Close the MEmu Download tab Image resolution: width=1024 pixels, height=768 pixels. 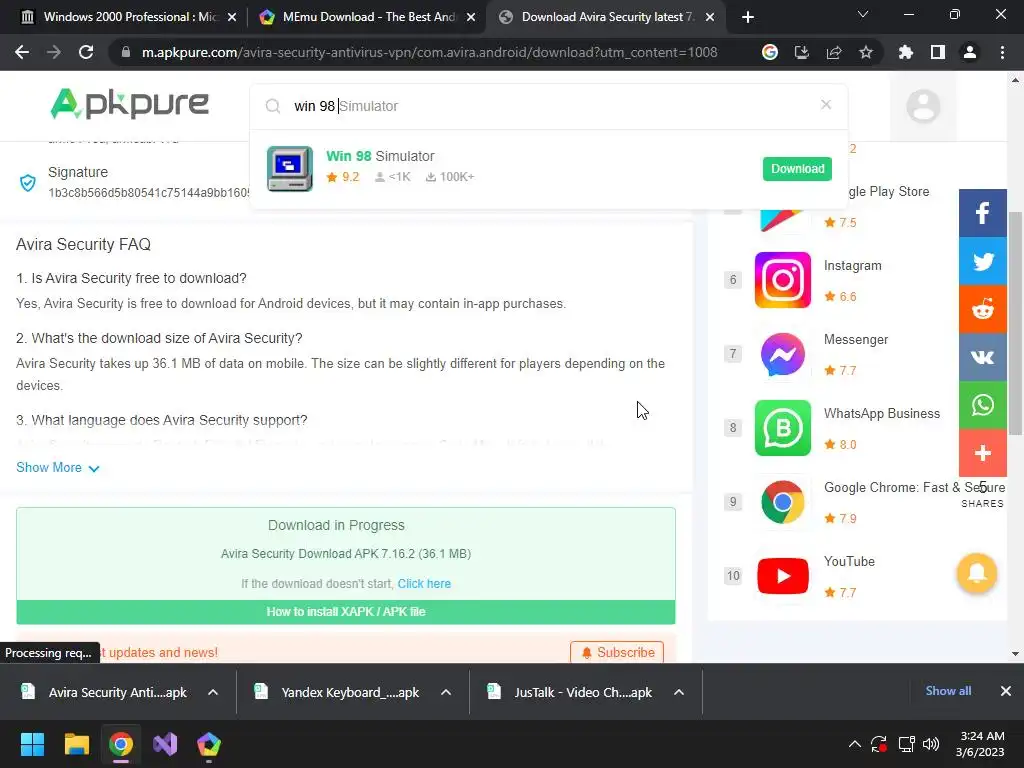[x=471, y=17]
